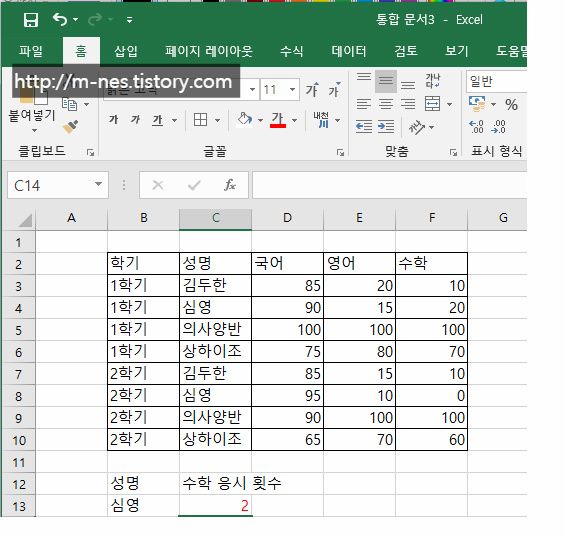This screenshot has width=565, height=536.
Task: Align text right
Action: 408,104
